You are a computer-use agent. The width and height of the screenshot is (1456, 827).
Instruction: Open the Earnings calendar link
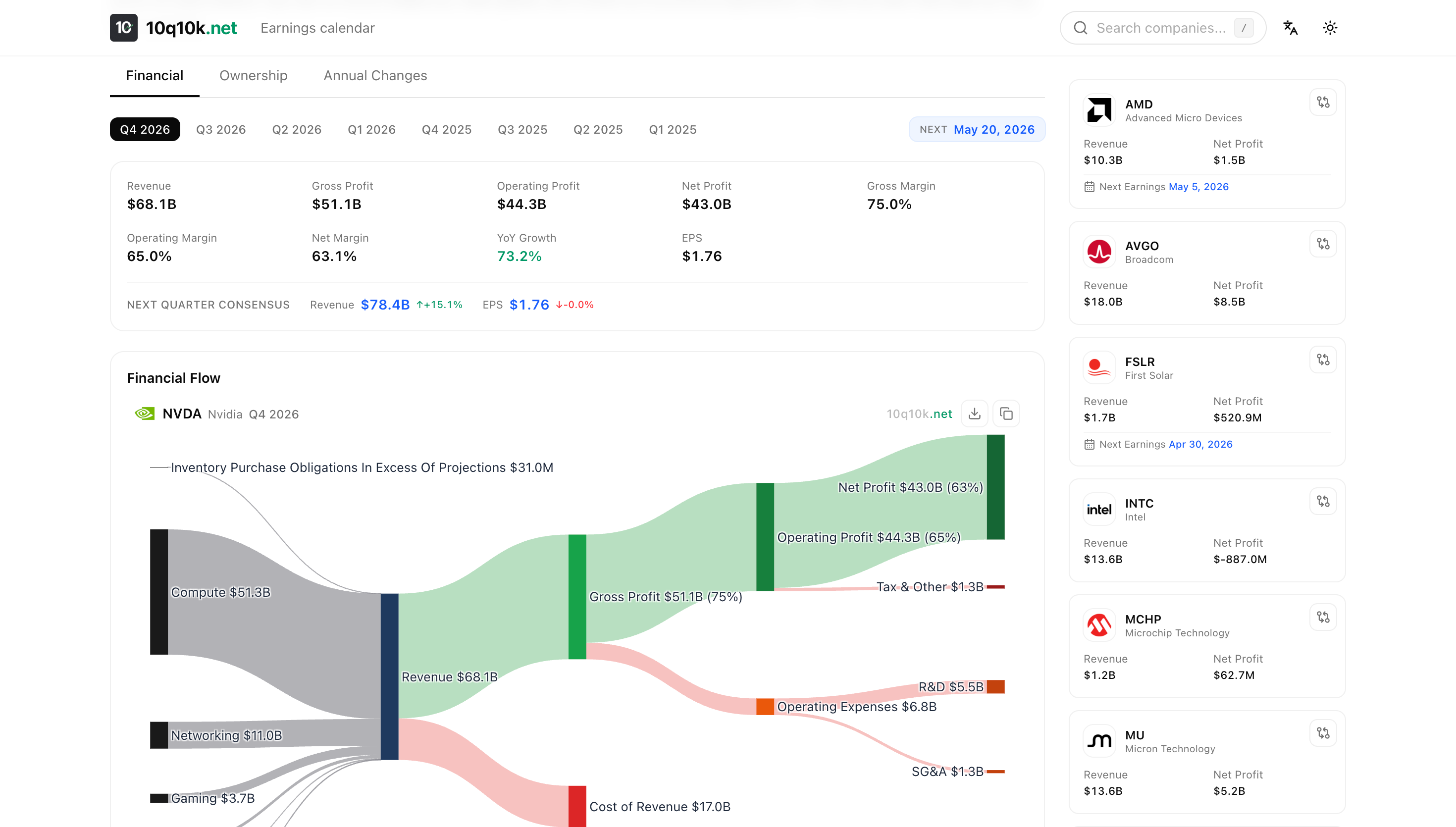tap(317, 28)
